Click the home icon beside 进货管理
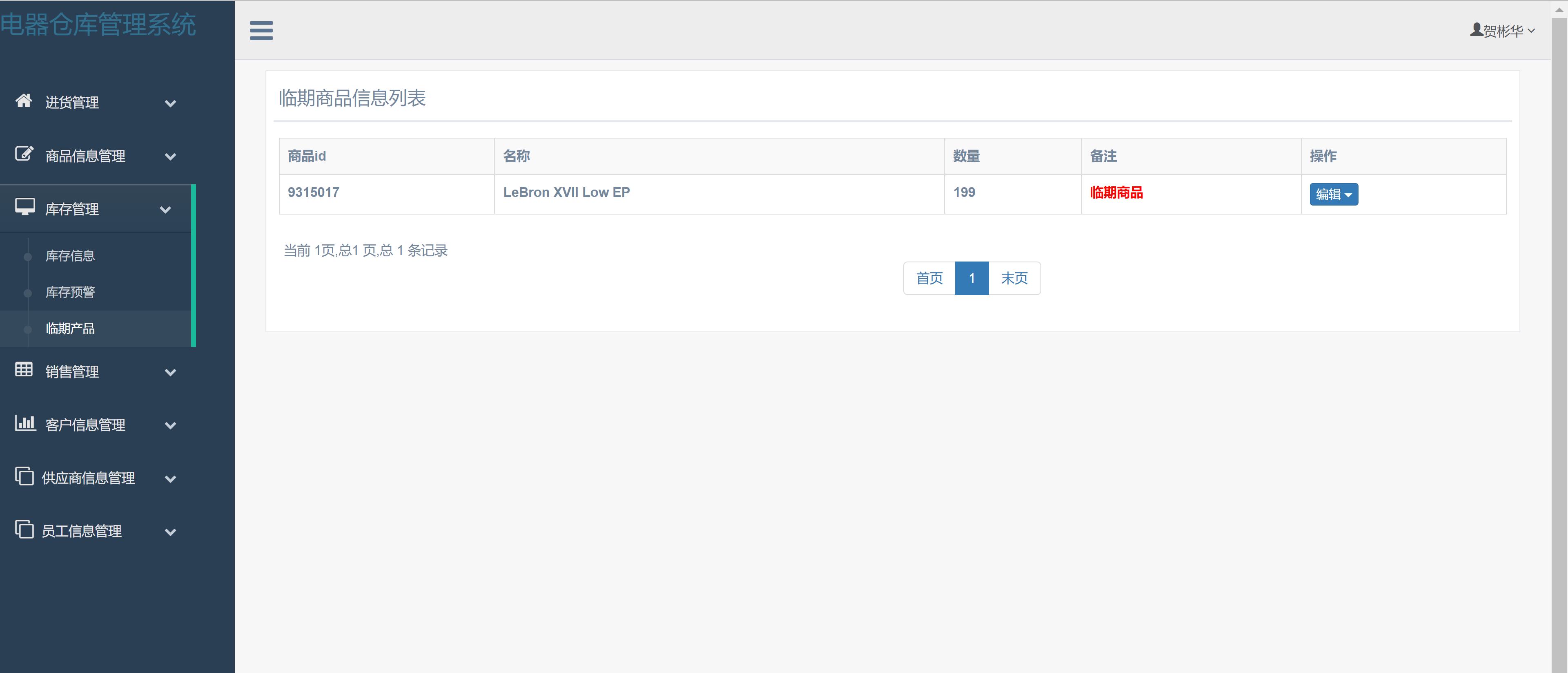Image resolution: width=1568 pixels, height=673 pixels. 24,101
